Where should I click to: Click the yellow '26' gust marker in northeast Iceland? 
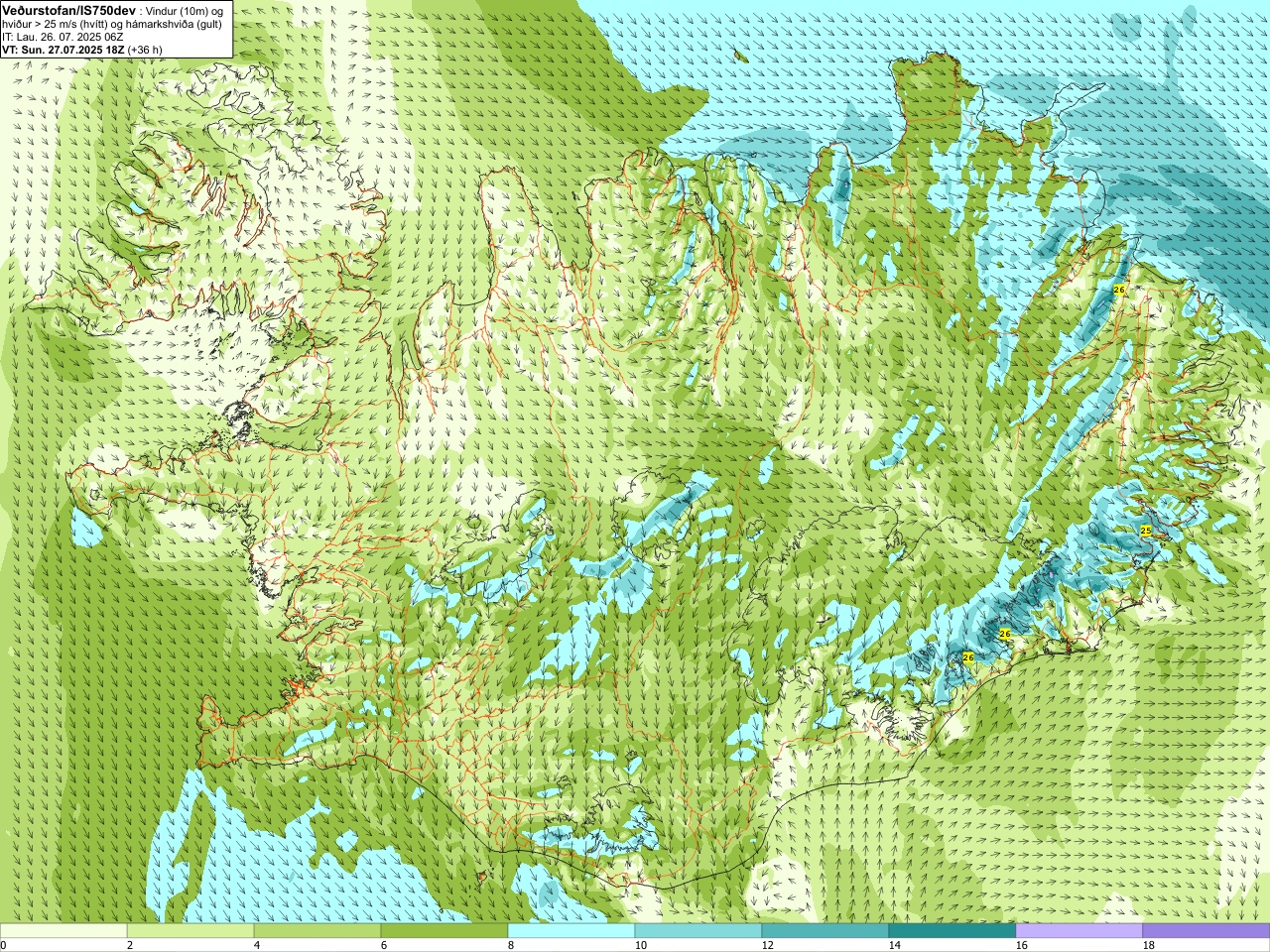1119,290
